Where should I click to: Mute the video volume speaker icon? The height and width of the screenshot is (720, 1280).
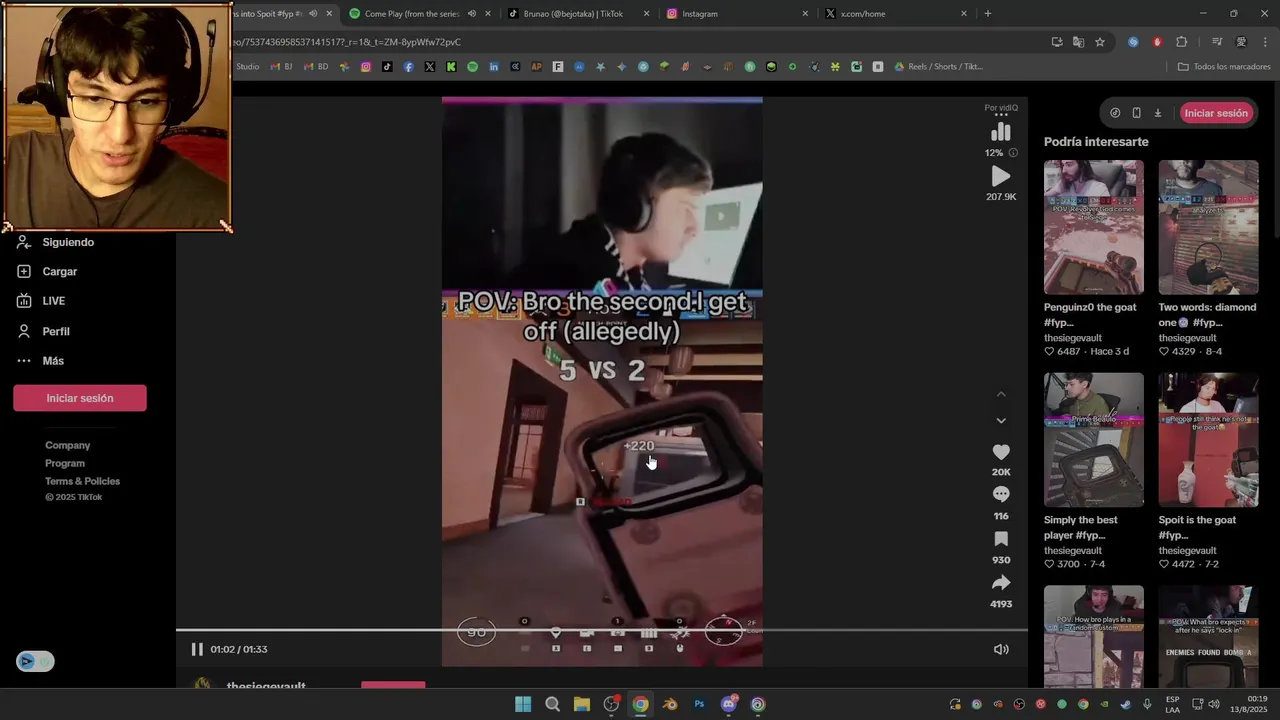coord(1000,649)
